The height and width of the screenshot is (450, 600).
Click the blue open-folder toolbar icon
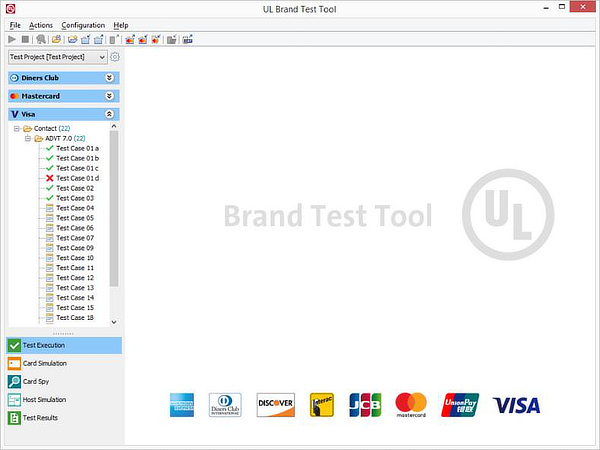click(72, 39)
